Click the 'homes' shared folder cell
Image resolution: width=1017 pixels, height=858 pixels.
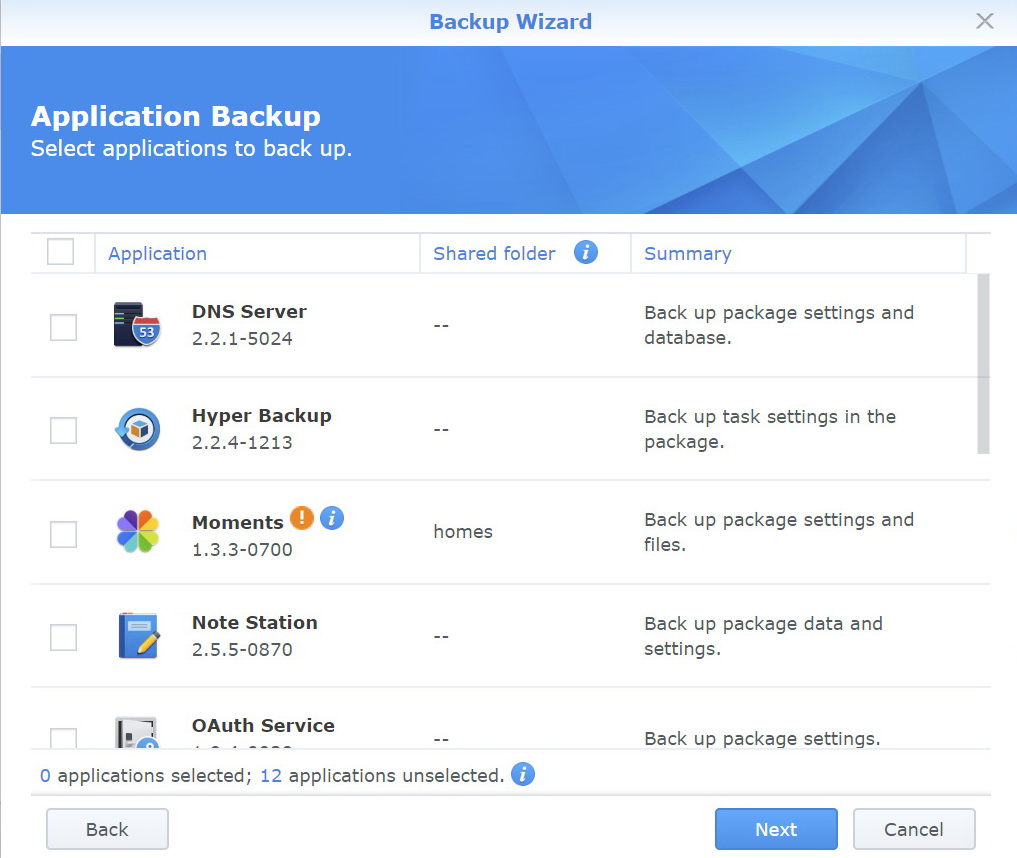tap(463, 532)
